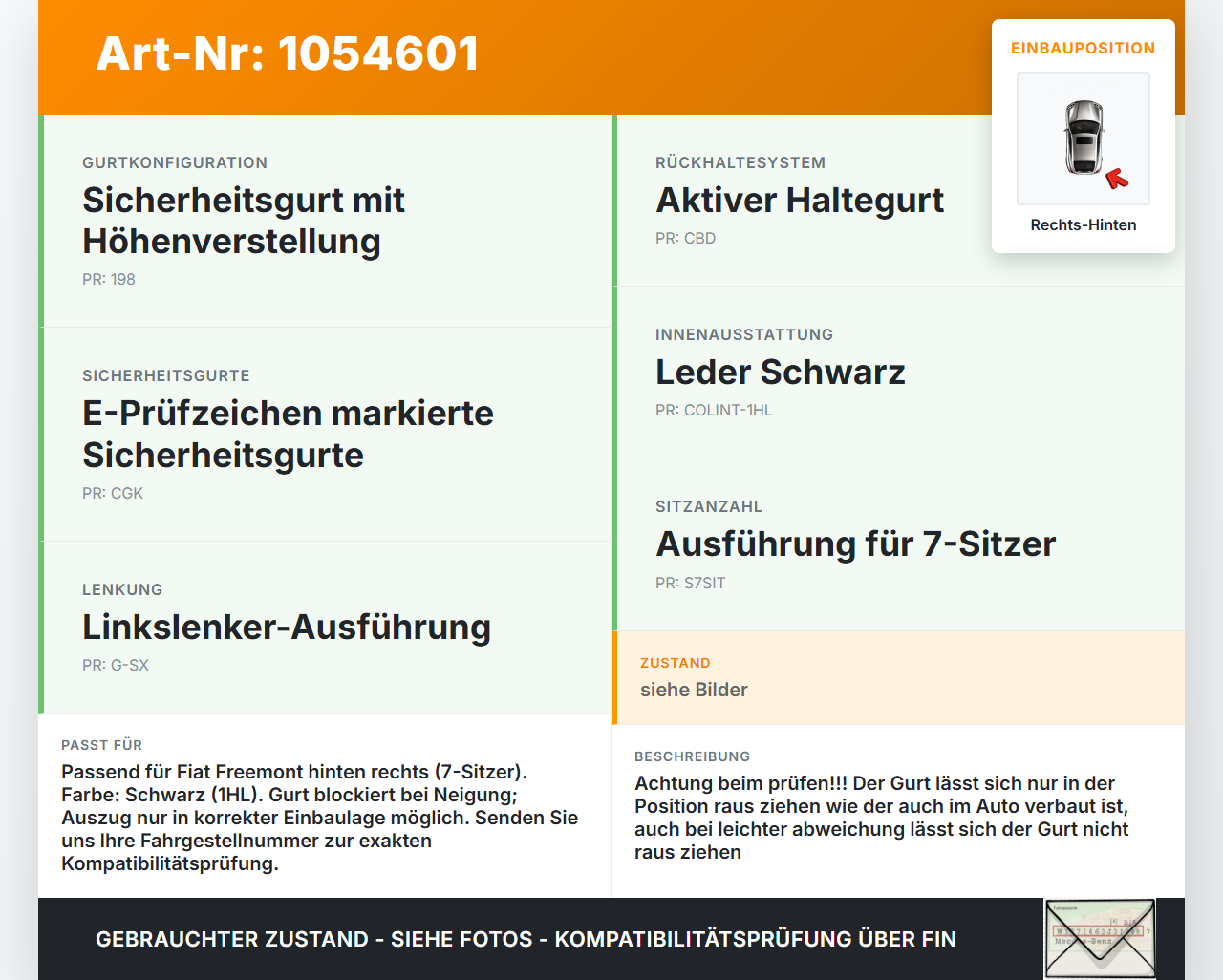Select 'Ausführung für 7-Sitzer' title
This screenshot has width=1223, height=980.
856,544
